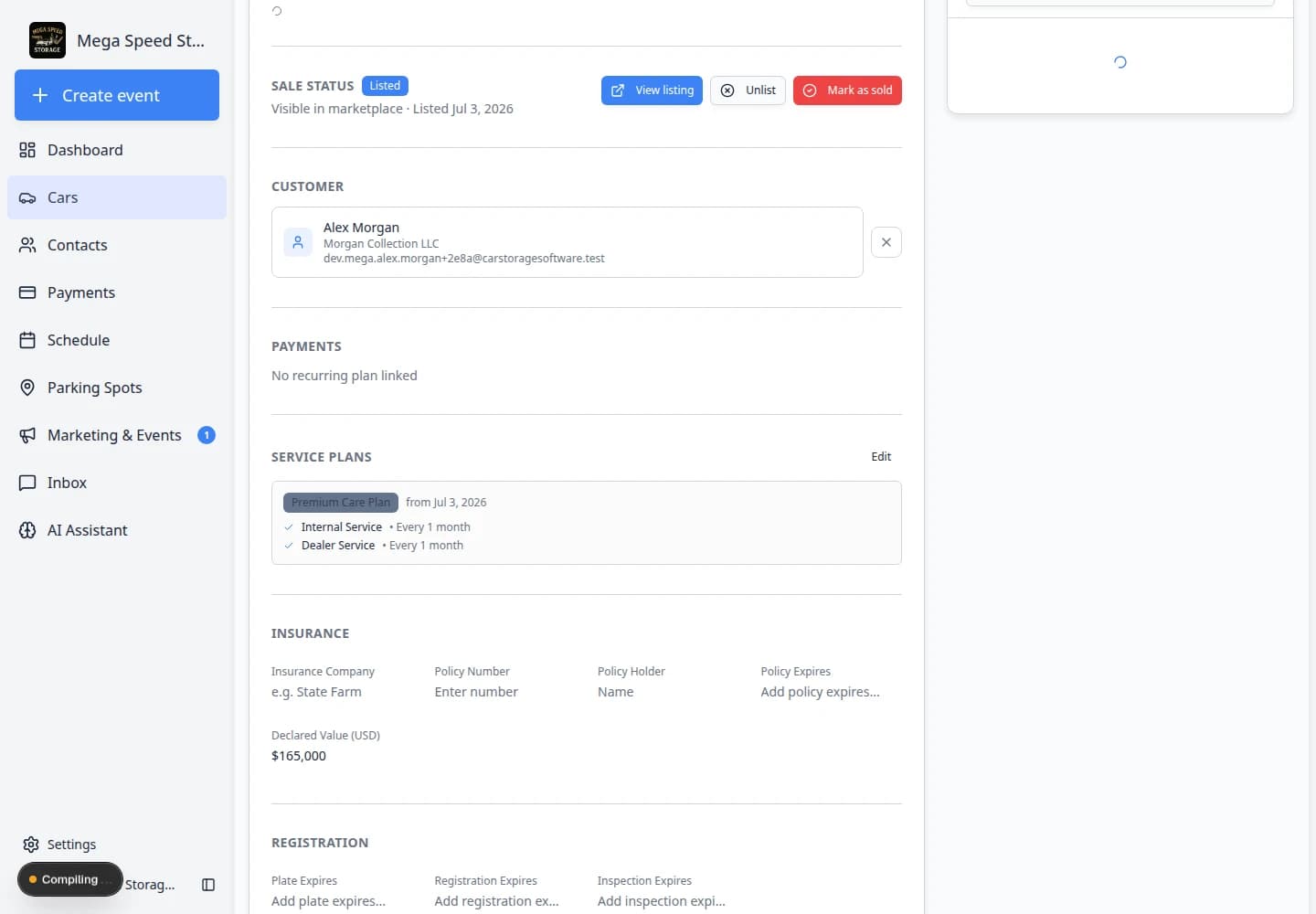Edit the service plans

[881, 457]
